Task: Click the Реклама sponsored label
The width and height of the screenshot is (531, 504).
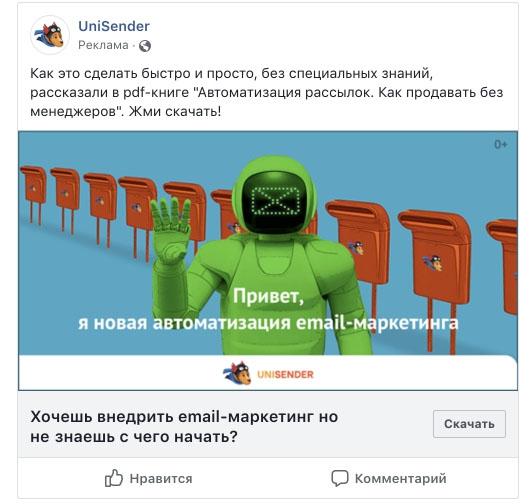Action: (103, 45)
